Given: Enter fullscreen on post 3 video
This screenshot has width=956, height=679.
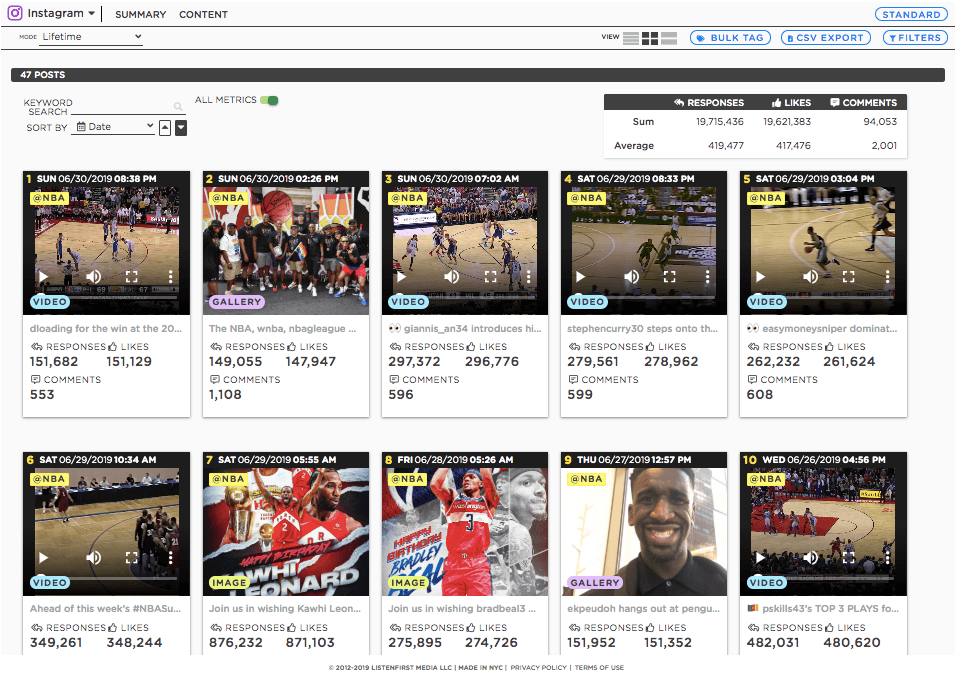Looking at the screenshot, I should click(490, 276).
